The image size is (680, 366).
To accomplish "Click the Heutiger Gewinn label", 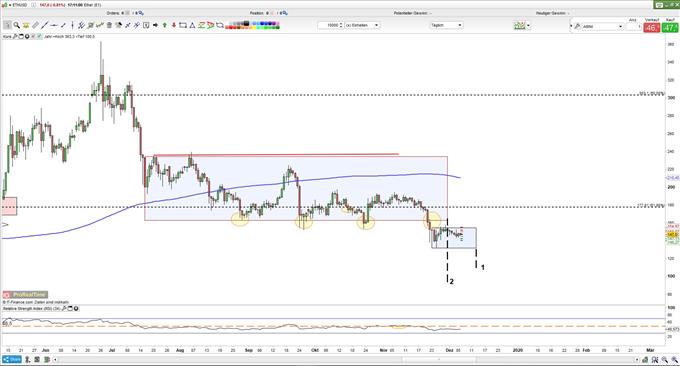I will 551,13.
